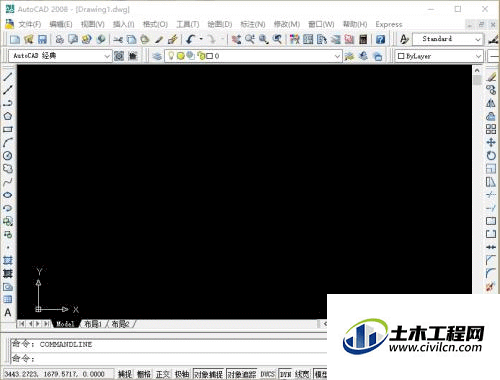The image size is (500, 380).
Task: Click the Zoom Realtime magnifier icon
Action: [x=250, y=40]
